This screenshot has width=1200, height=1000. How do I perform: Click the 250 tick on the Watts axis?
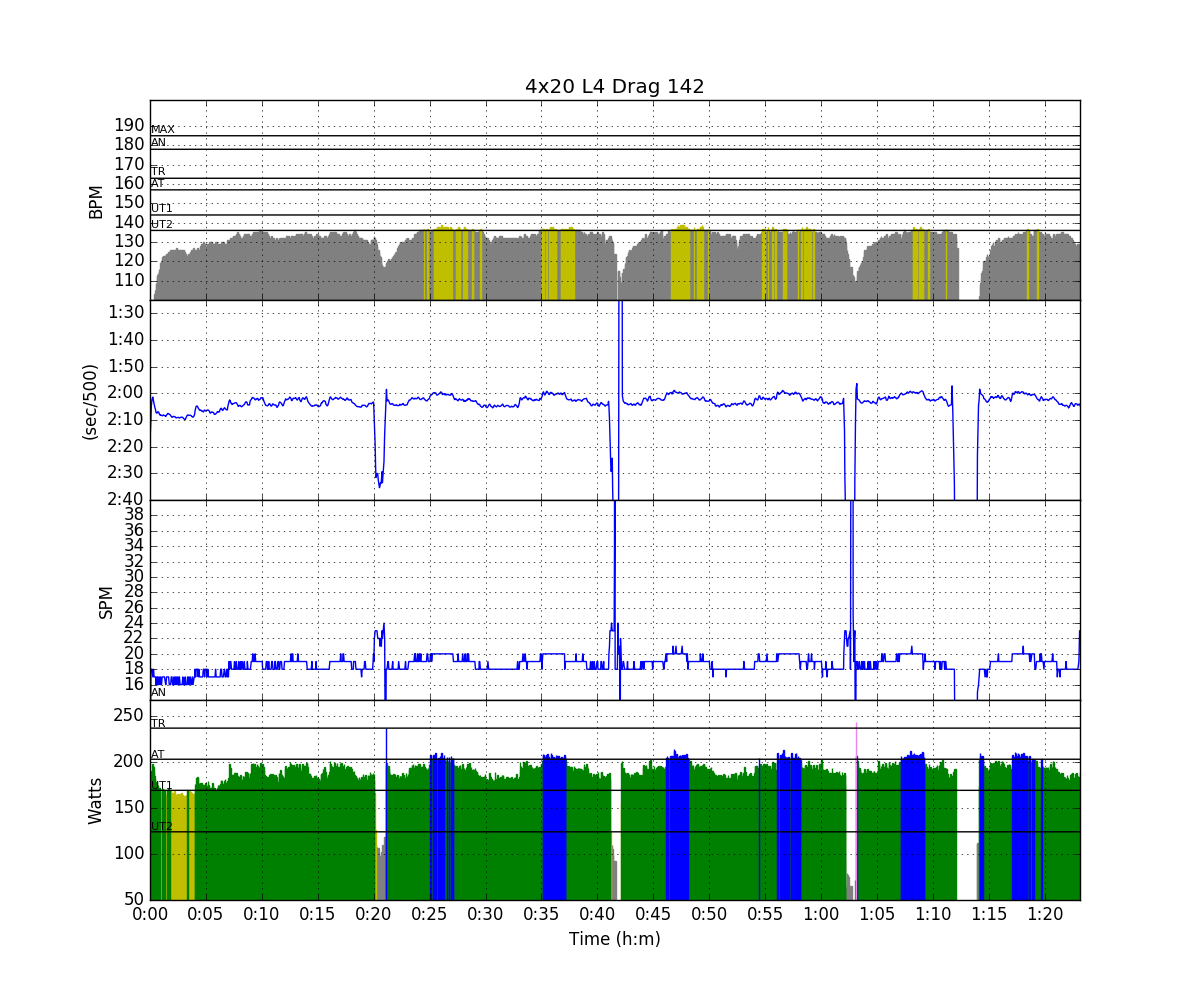(127, 715)
